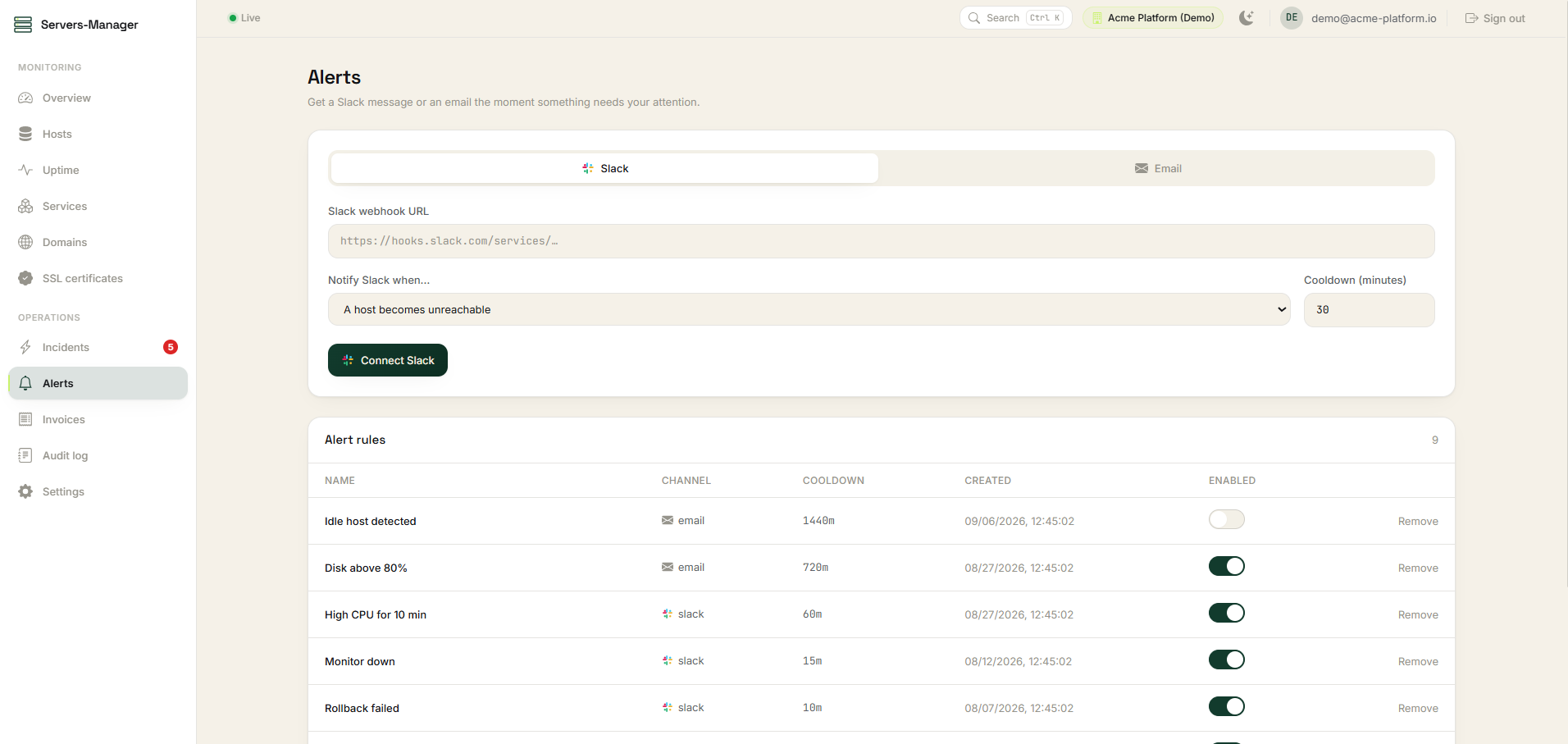Disable the Disk above 80% rule

pyautogui.click(x=1226, y=567)
